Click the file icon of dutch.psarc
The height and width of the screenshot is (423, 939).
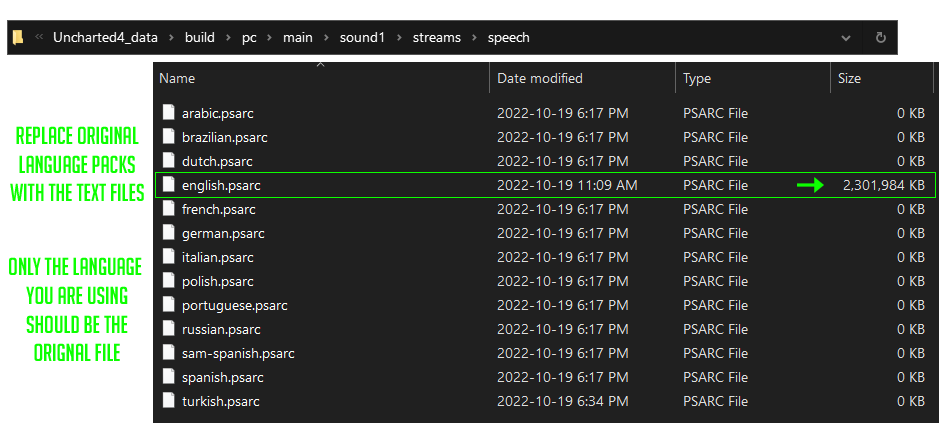click(169, 161)
